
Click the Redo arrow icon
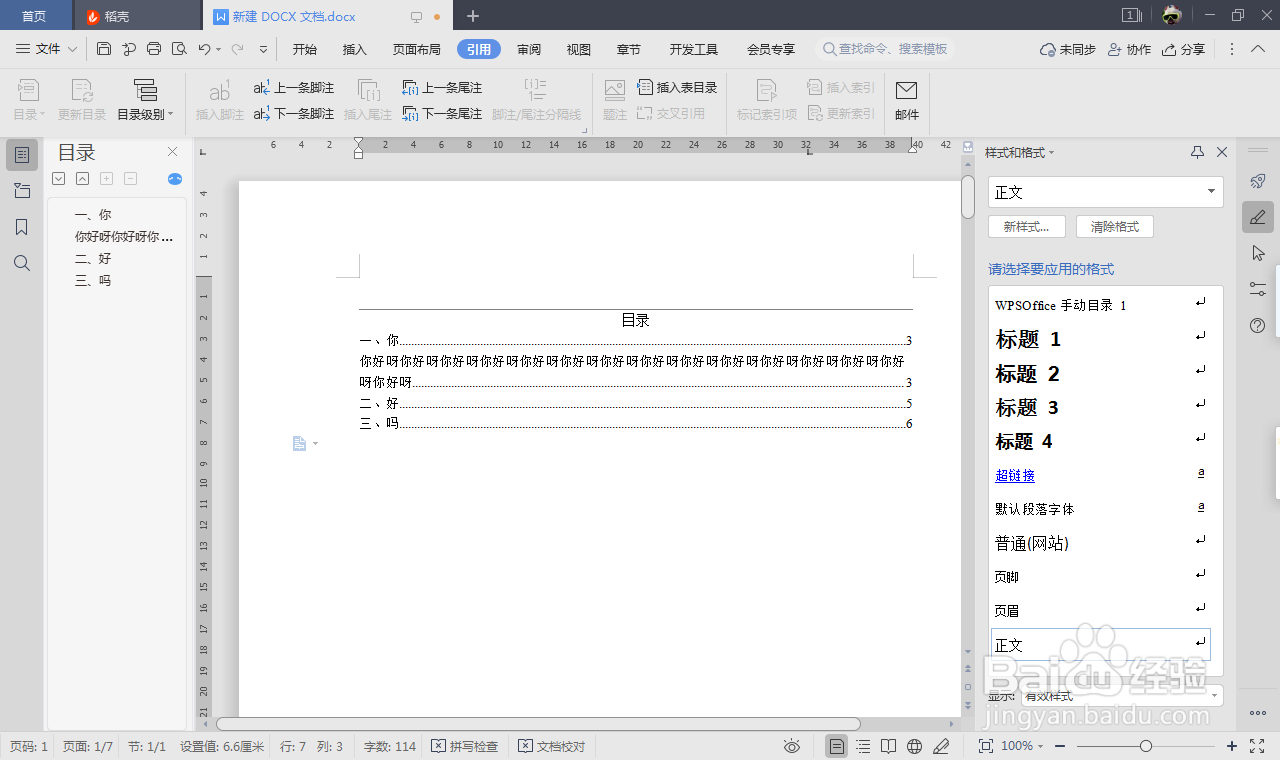point(237,49)
